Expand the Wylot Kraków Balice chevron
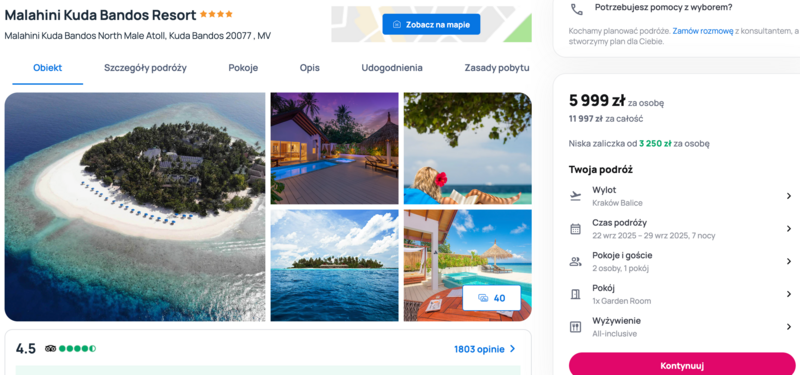The width and height of the screenshot is (800, 375). coord(789,196)
